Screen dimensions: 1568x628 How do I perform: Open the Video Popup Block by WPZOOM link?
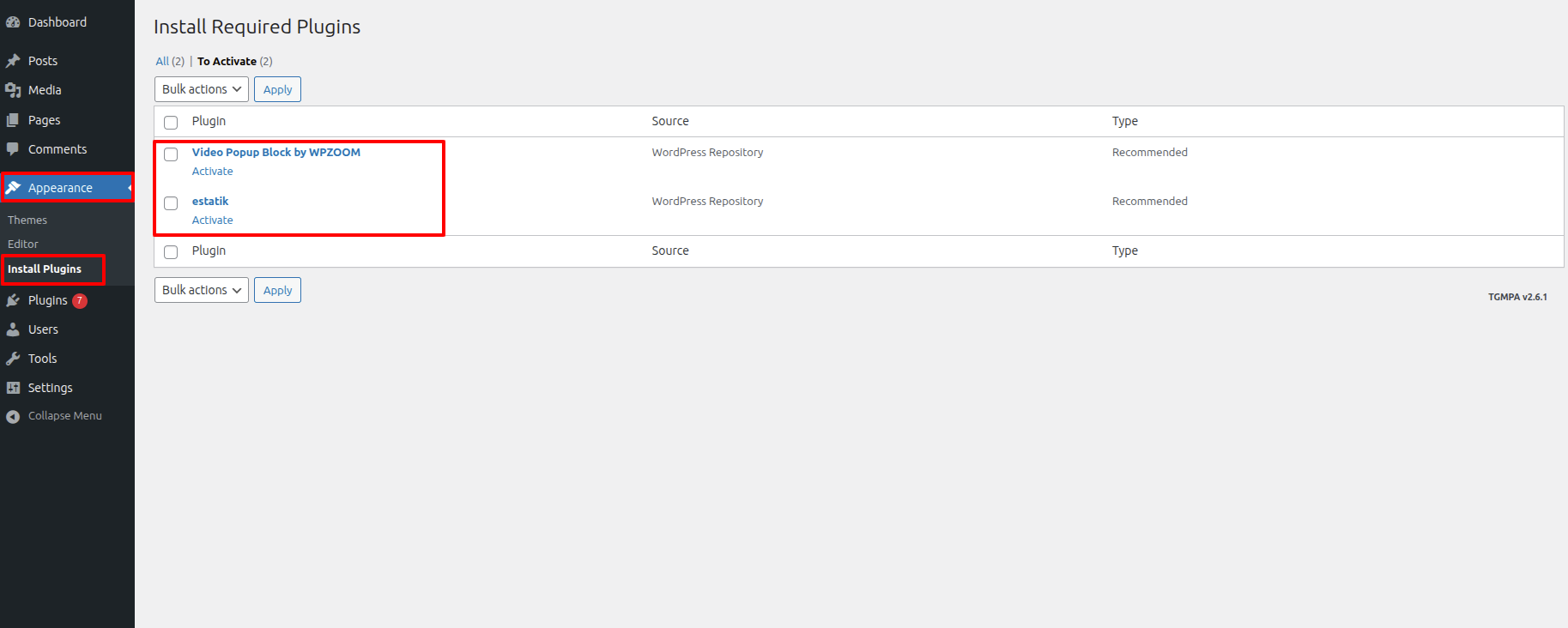(275, 153)
